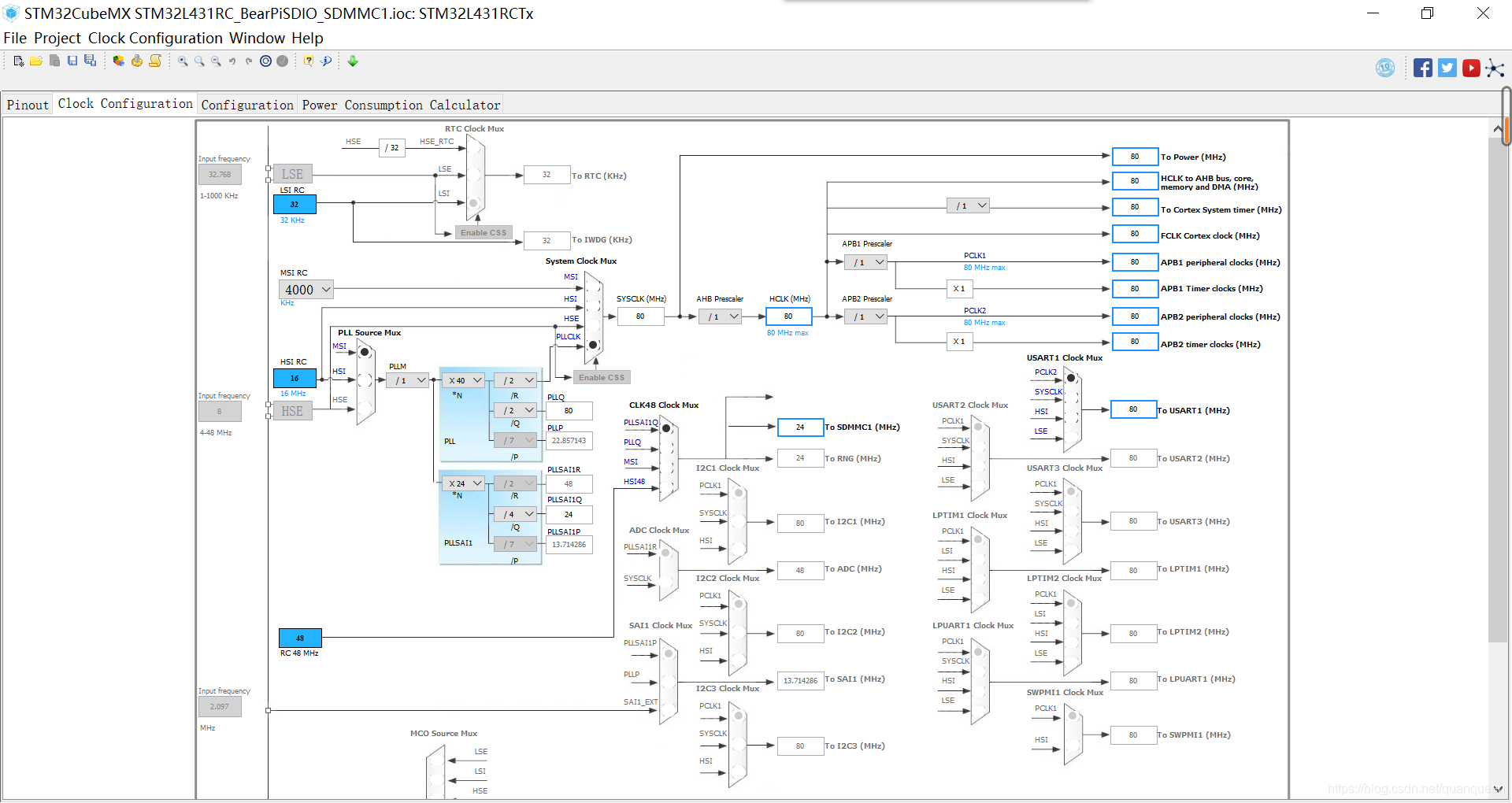
Task: Select HSI in the USART1 Clock Mux
Action: coord(1071,418)
